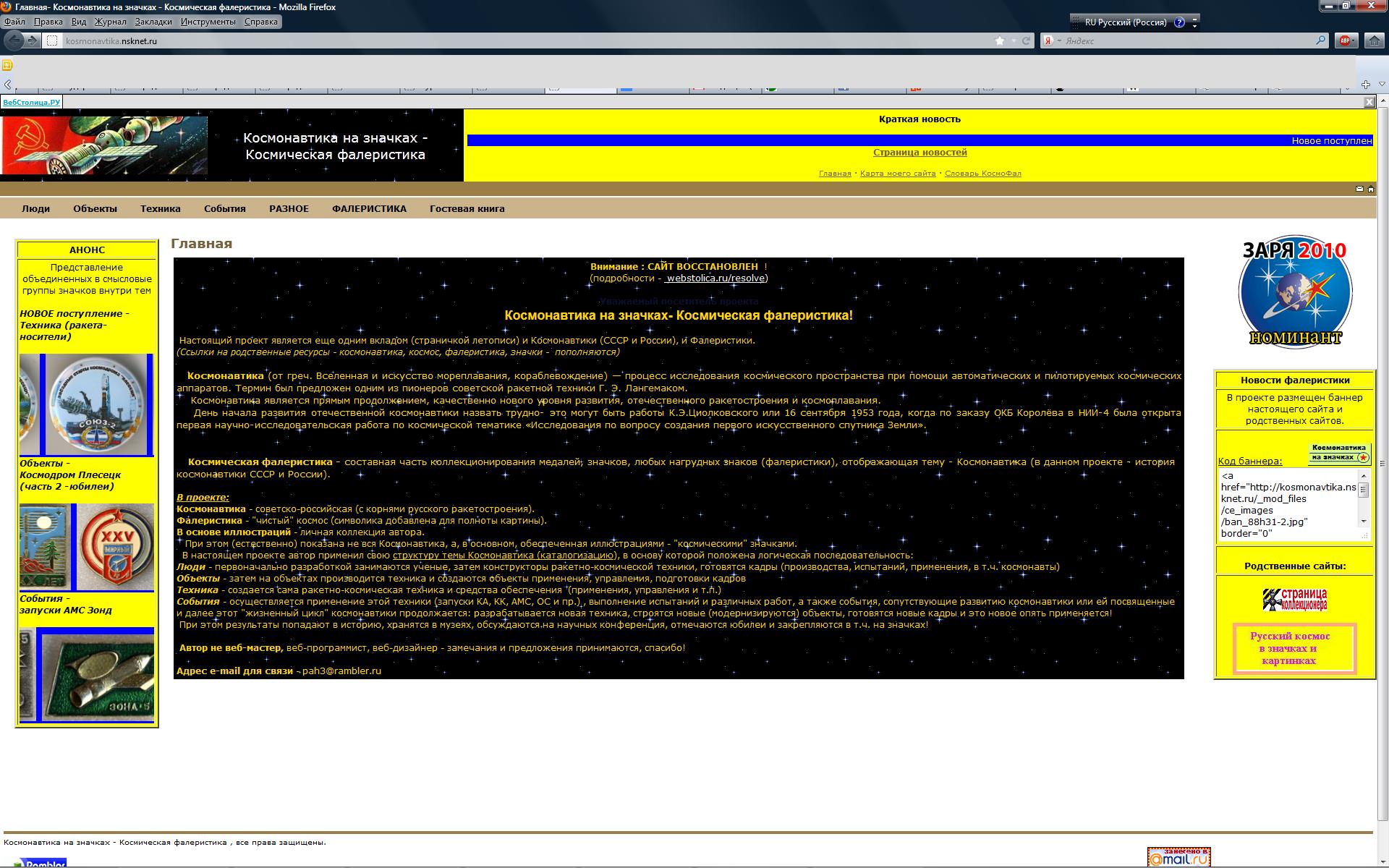1389x868 pixels.
Task: Open the list all tabs dropdown arrow
Action: pyautogui.click(x=1381, y=85)
